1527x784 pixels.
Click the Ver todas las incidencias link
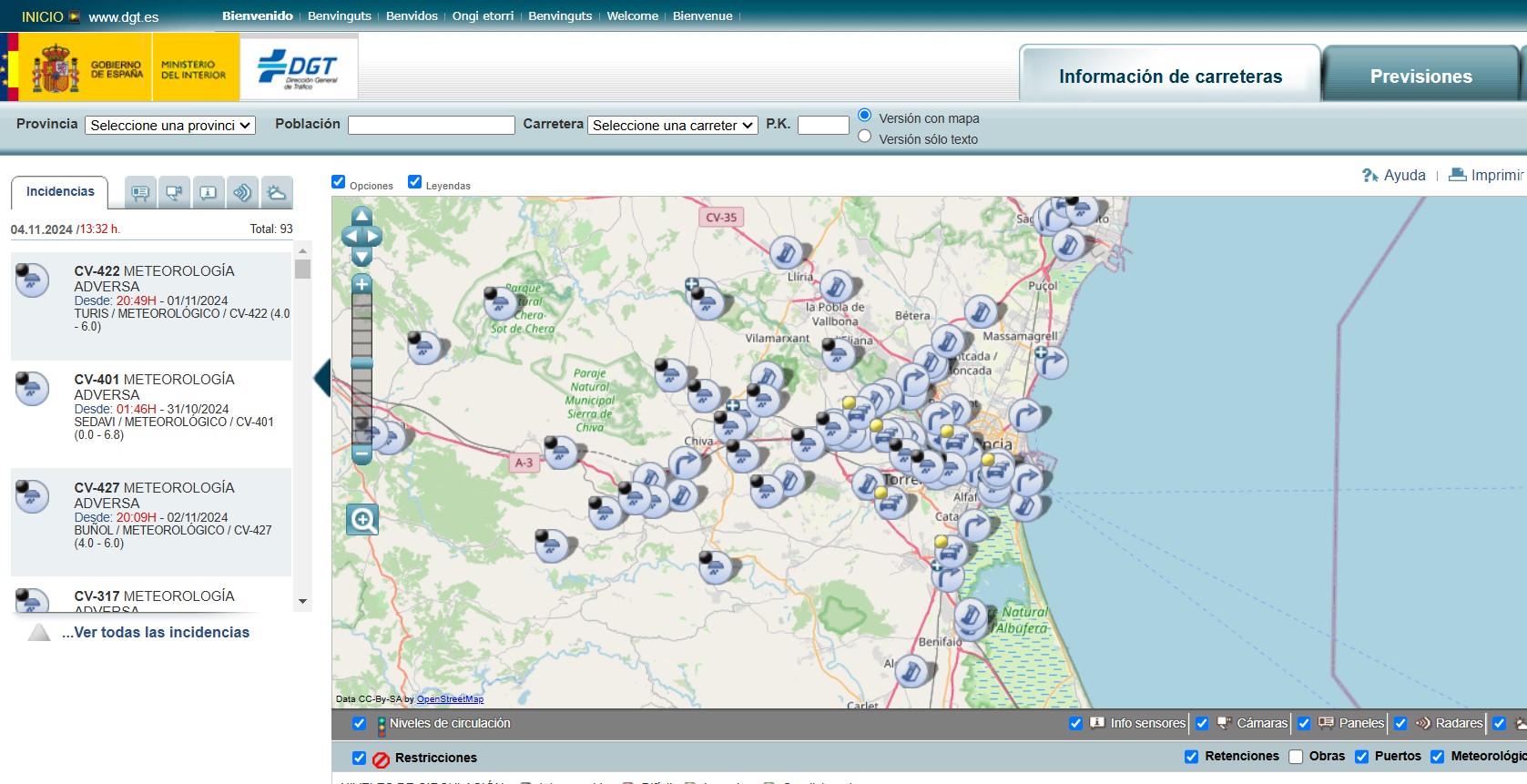155,632
